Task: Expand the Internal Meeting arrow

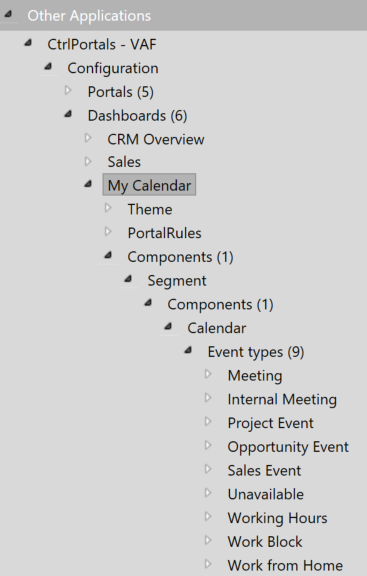Action: click(x=208, y=398)
